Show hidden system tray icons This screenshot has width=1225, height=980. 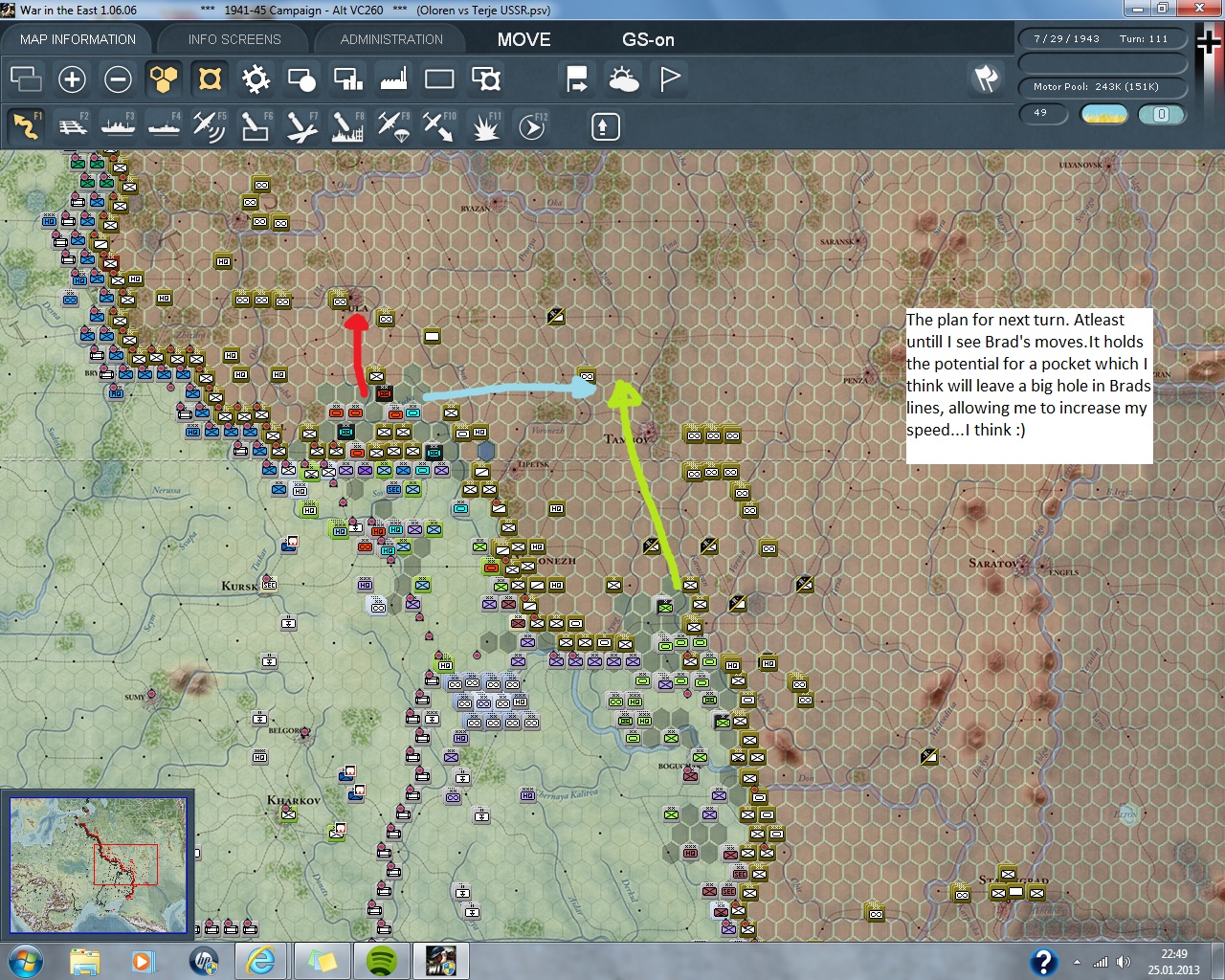(1078, 962)
